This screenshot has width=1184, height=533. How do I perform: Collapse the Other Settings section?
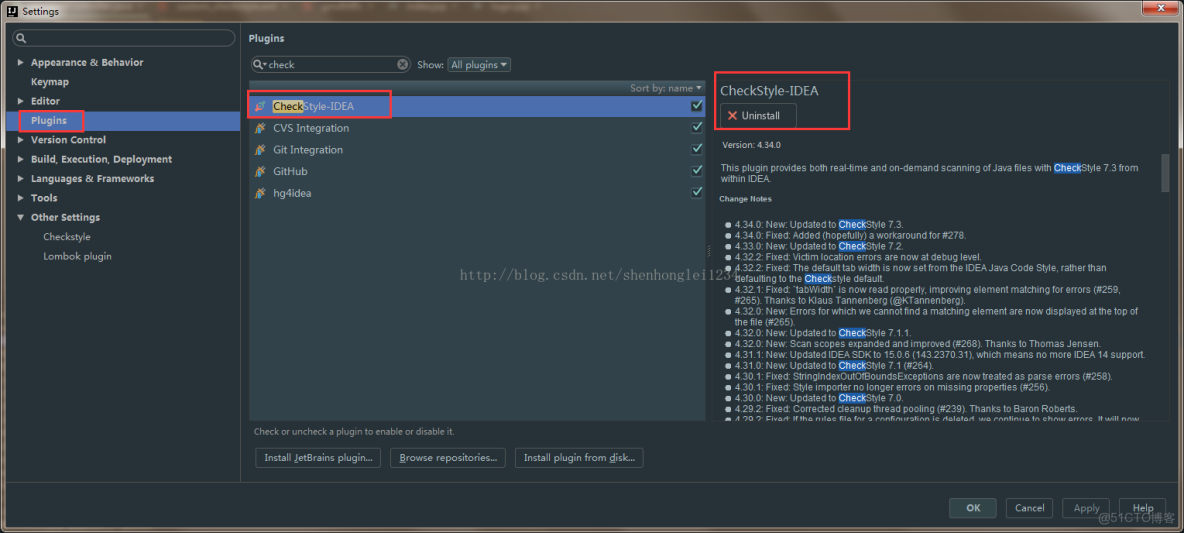coord(21,217)
